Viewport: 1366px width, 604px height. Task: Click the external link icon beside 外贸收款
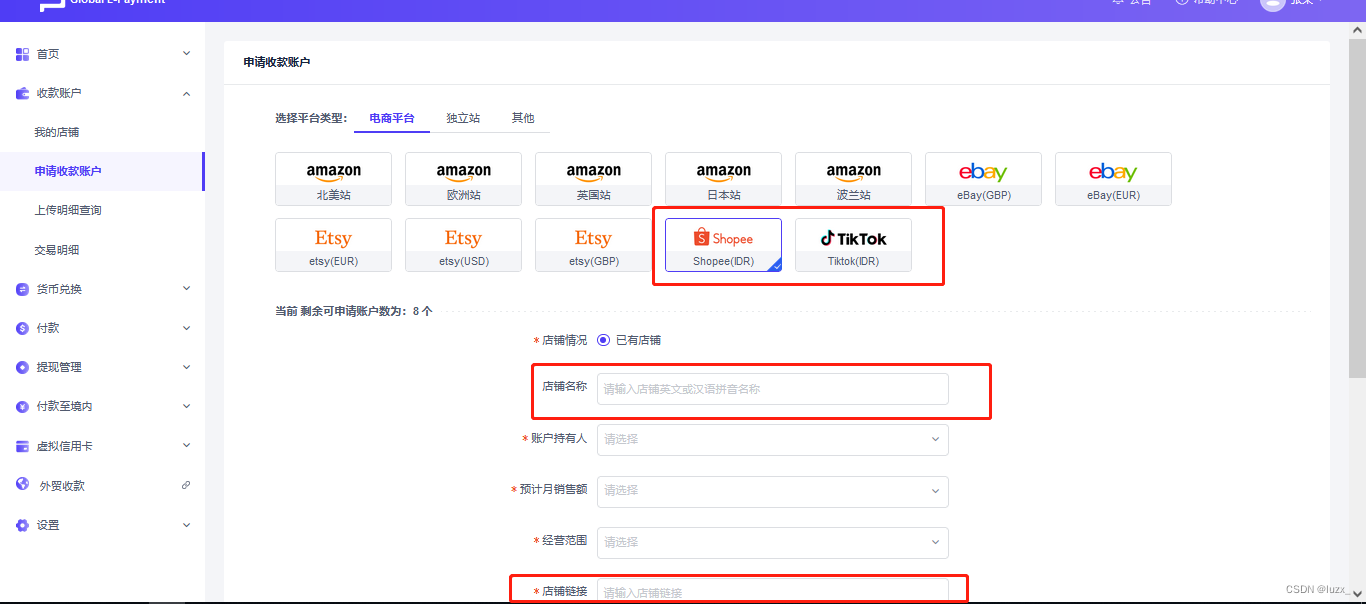[186, 485]
